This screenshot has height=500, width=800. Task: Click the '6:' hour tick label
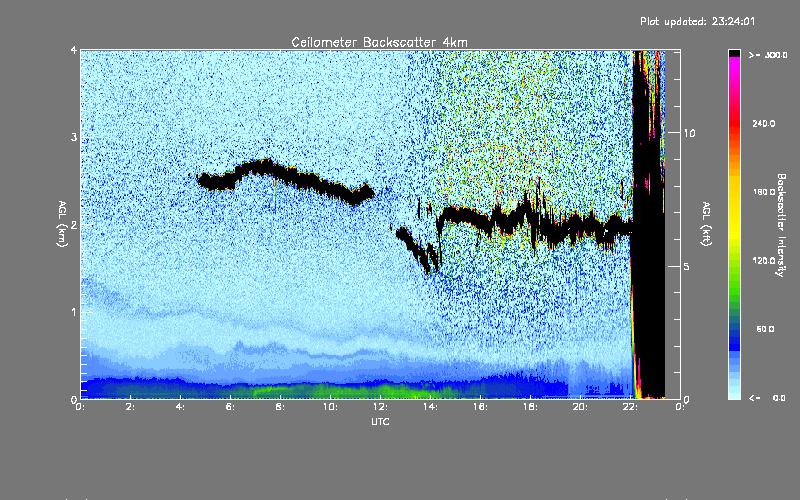coord(231,407)
